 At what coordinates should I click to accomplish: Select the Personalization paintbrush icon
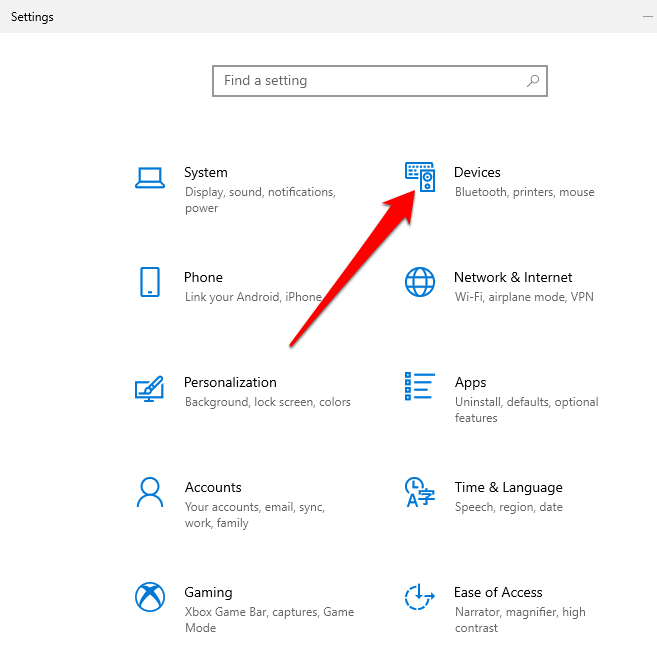(150, 387)
